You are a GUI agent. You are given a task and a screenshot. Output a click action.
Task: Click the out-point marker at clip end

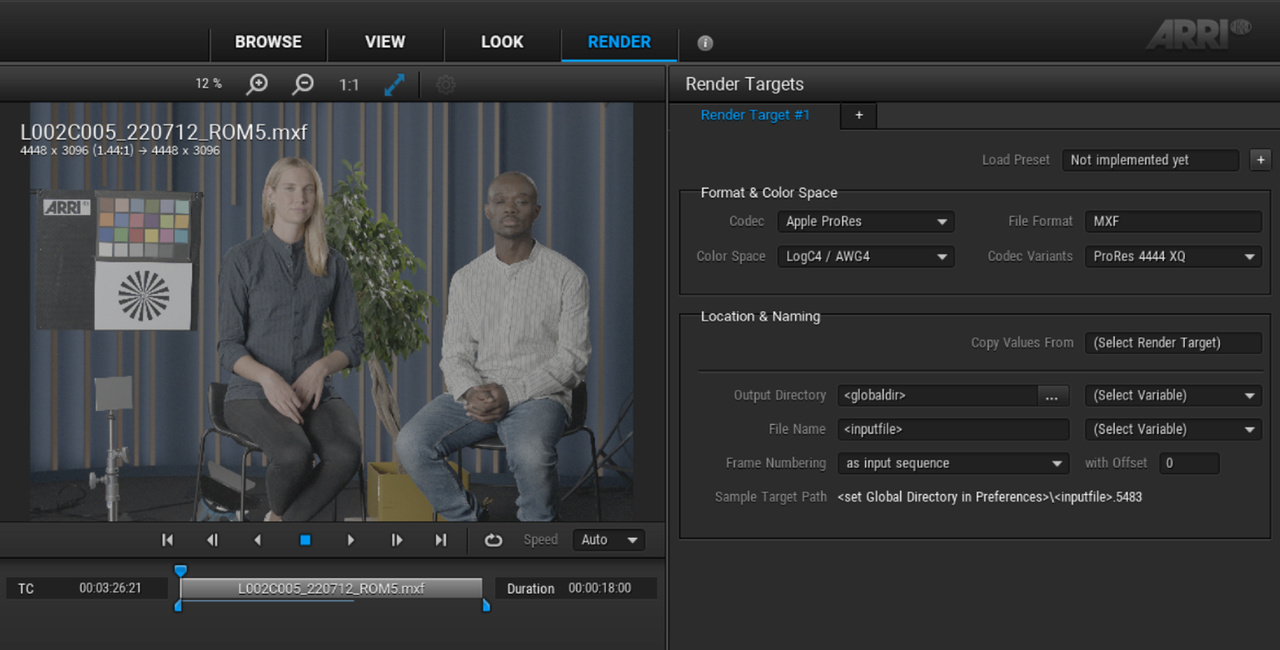click(486, 605)
